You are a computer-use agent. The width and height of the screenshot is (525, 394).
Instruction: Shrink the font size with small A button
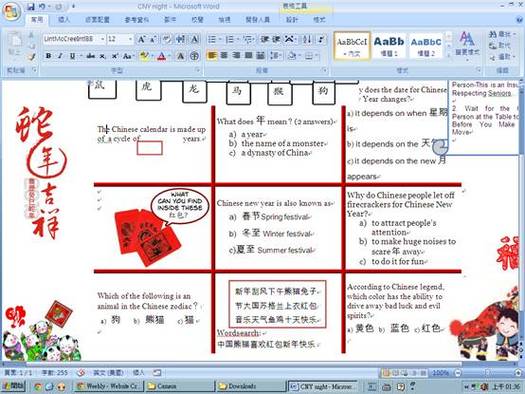(153, 40)
